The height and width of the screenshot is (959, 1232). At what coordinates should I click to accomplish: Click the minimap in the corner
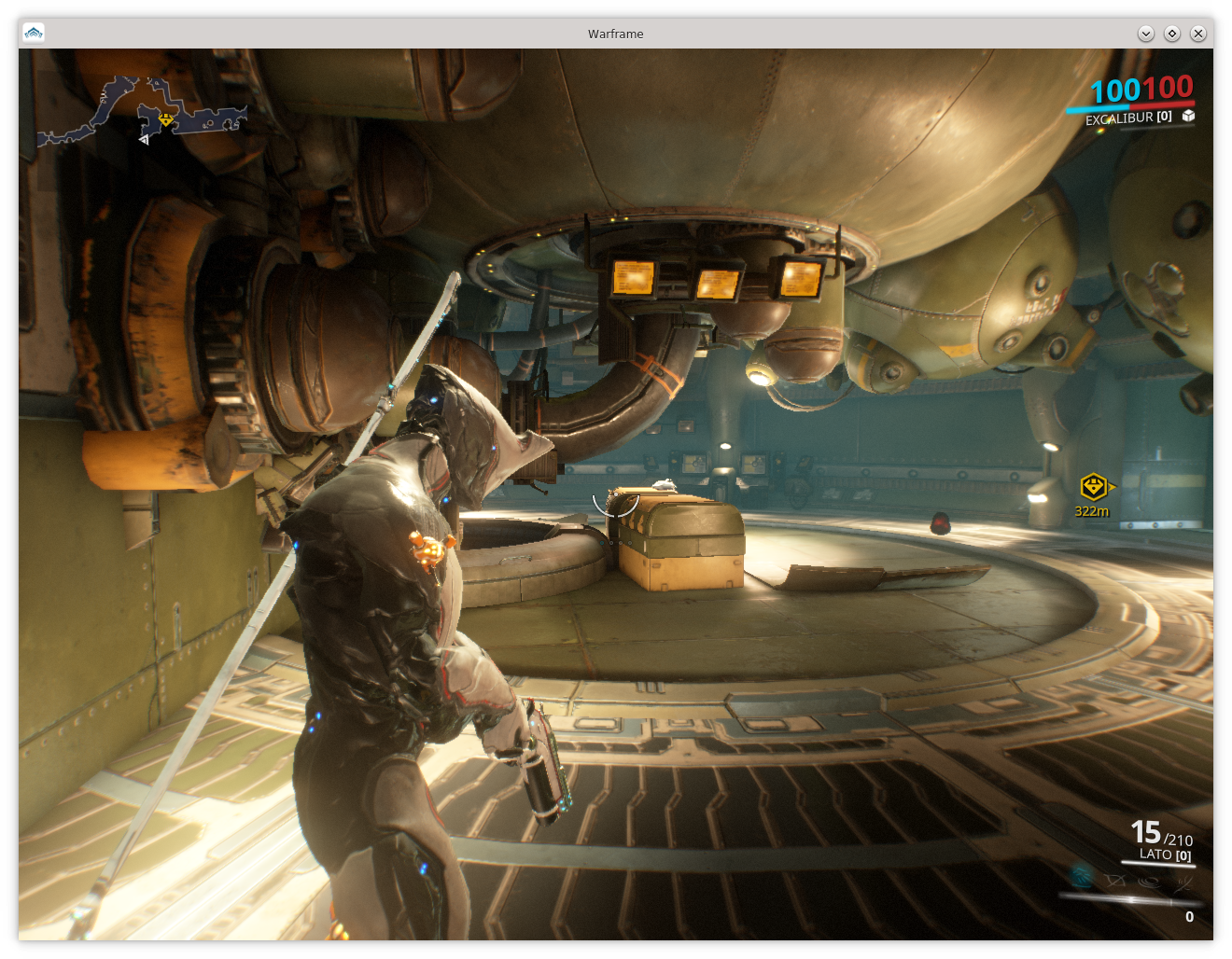tap(142, 111)
